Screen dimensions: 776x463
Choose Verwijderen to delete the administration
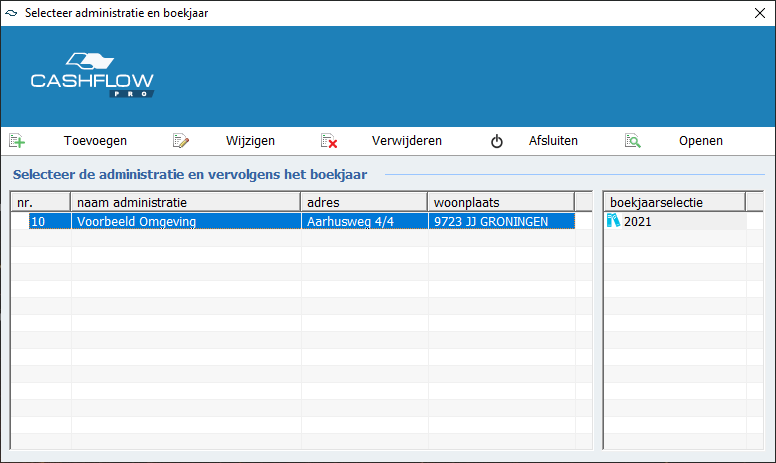[x=407, y=141]
